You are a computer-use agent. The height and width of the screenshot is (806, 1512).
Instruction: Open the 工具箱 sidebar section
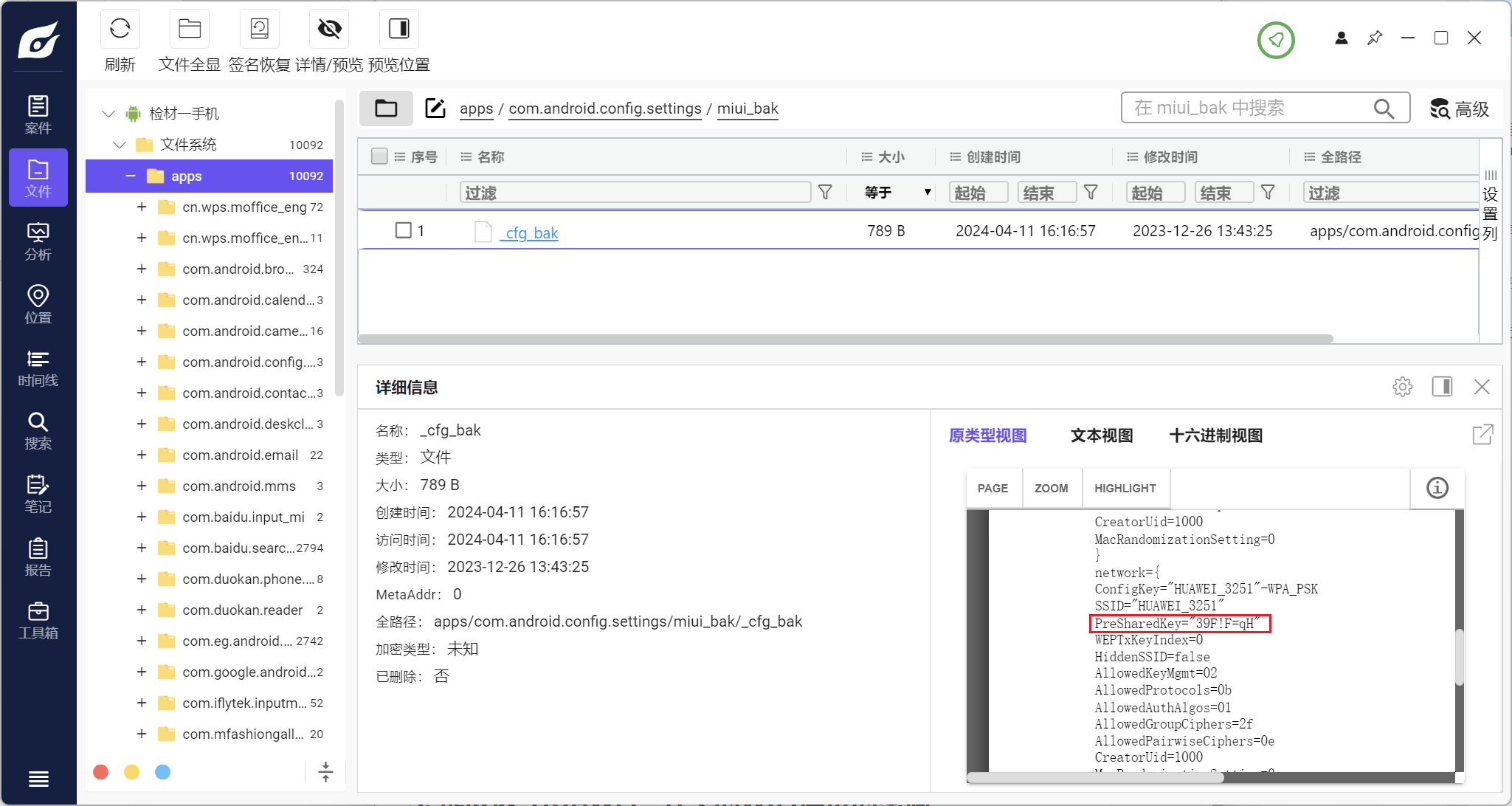coord(38,620)
